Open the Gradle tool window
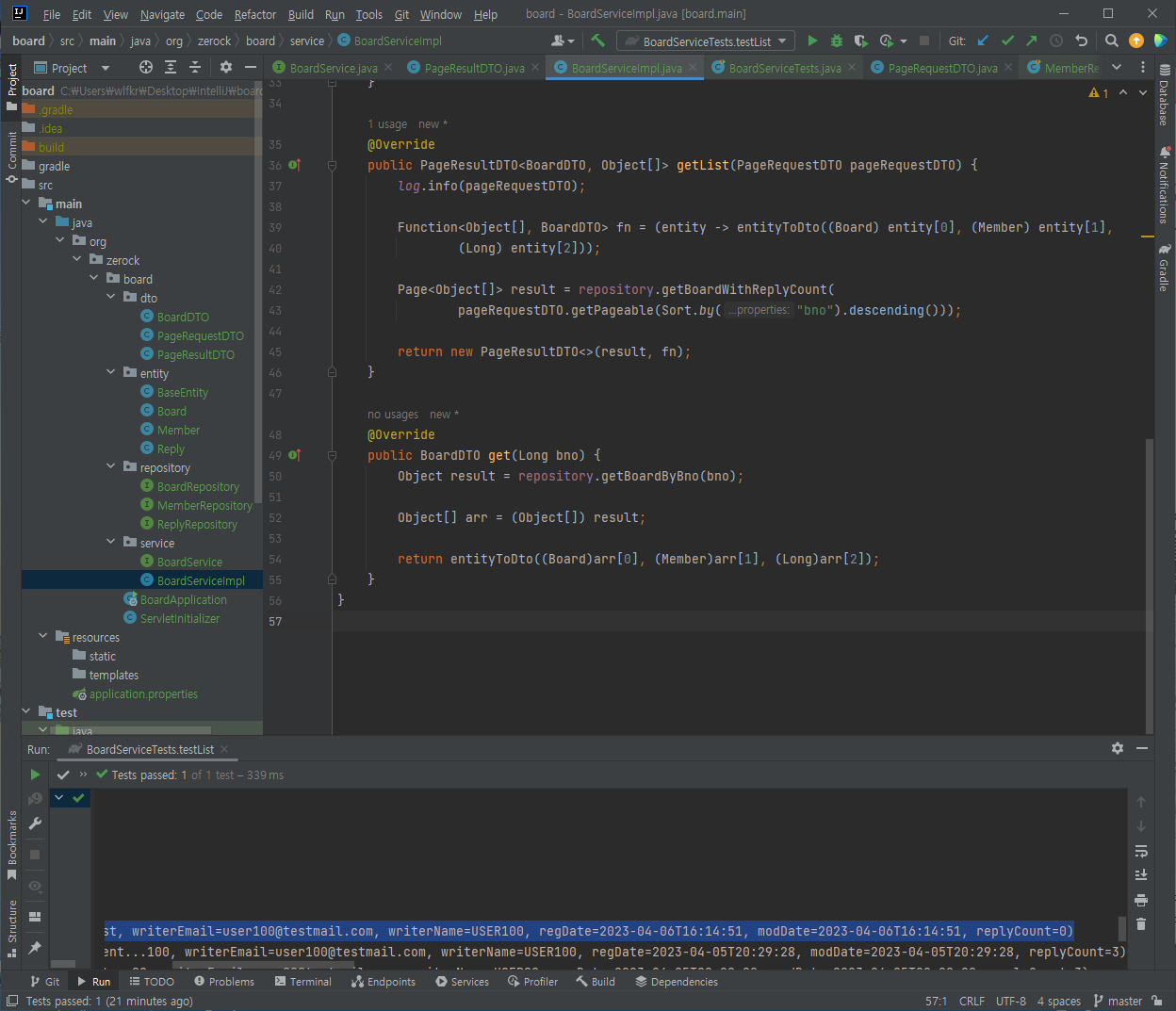The image size is (1176, 1011). click(x=1164, y=269)
